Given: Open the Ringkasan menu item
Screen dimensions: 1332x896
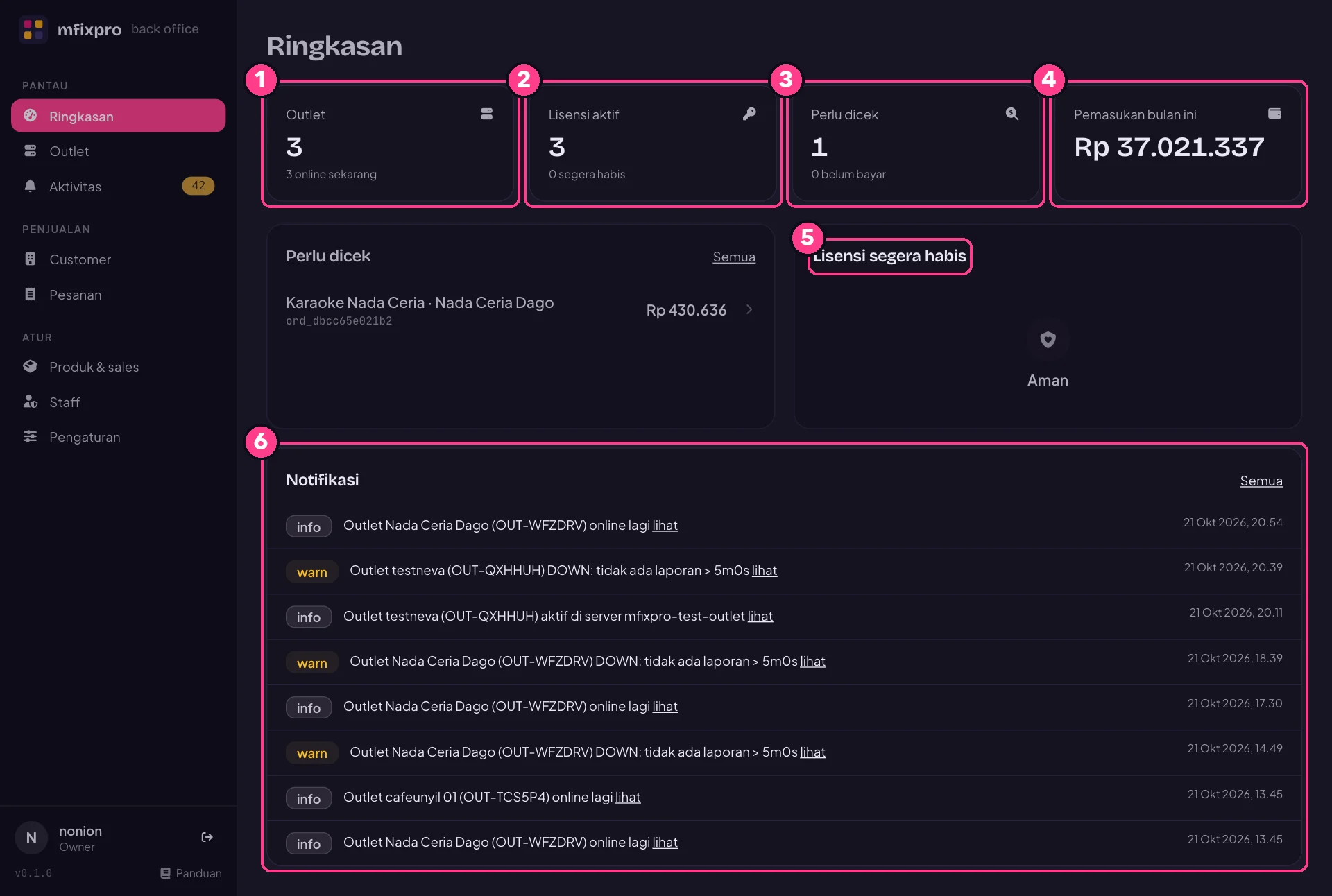Looking at the screenshot, I should click(x=119, y=116).
